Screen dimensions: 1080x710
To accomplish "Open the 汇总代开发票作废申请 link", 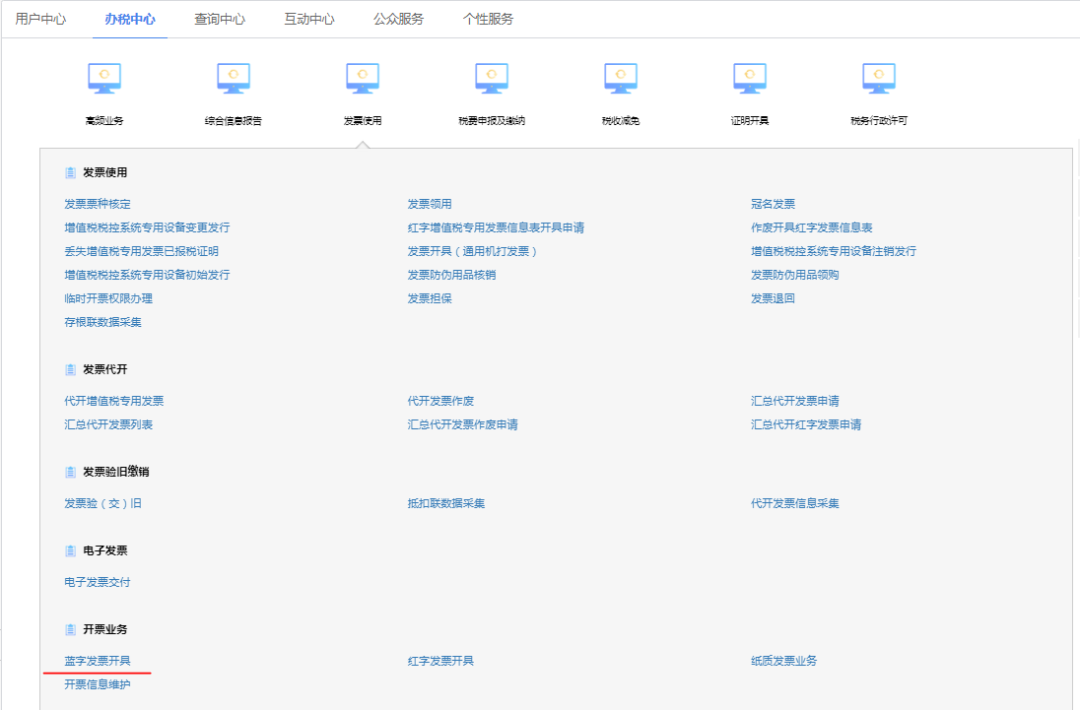I will point(463,424).
